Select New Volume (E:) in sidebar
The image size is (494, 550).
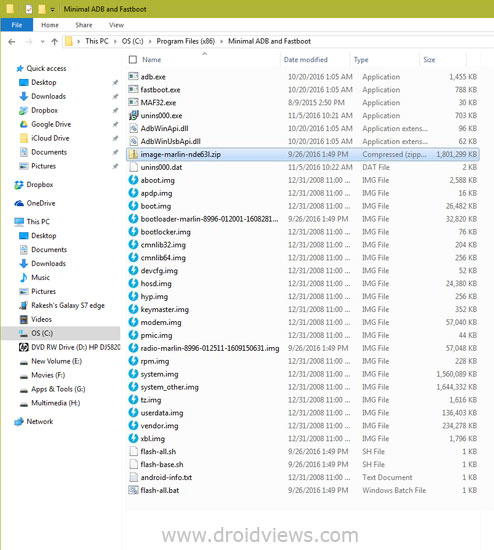56,361
